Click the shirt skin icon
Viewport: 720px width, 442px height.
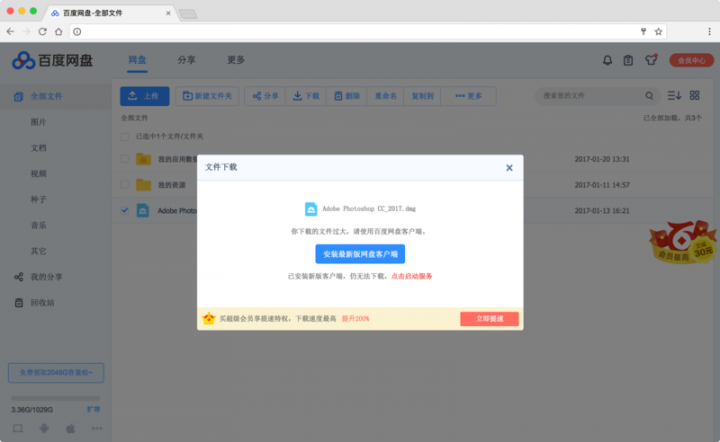click(651, 60)
